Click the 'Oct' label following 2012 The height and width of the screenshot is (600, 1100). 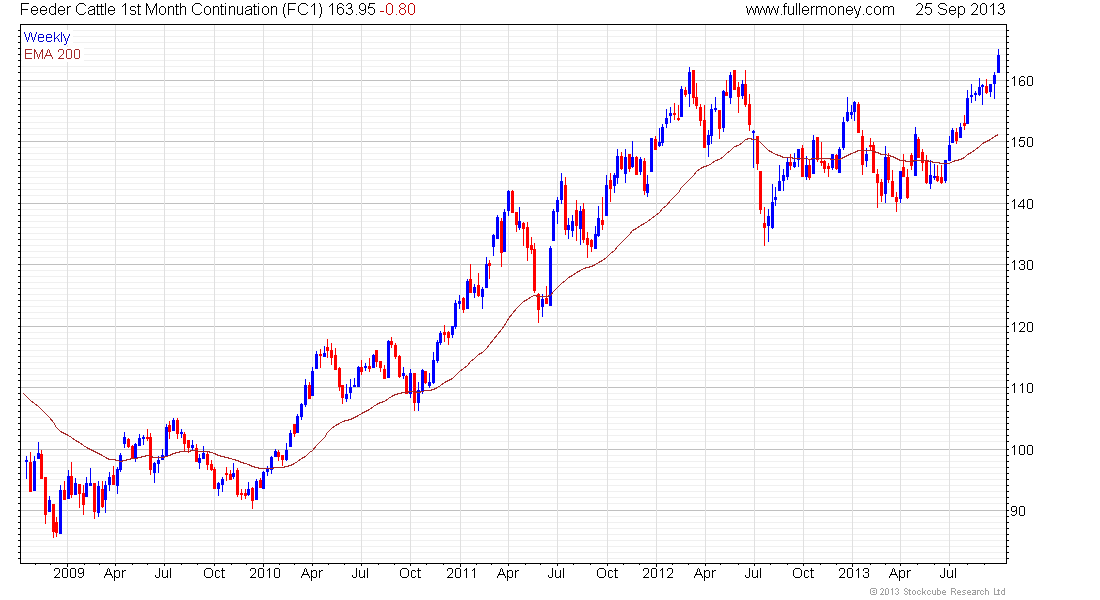pyautogui.click(x=803, y=573)
